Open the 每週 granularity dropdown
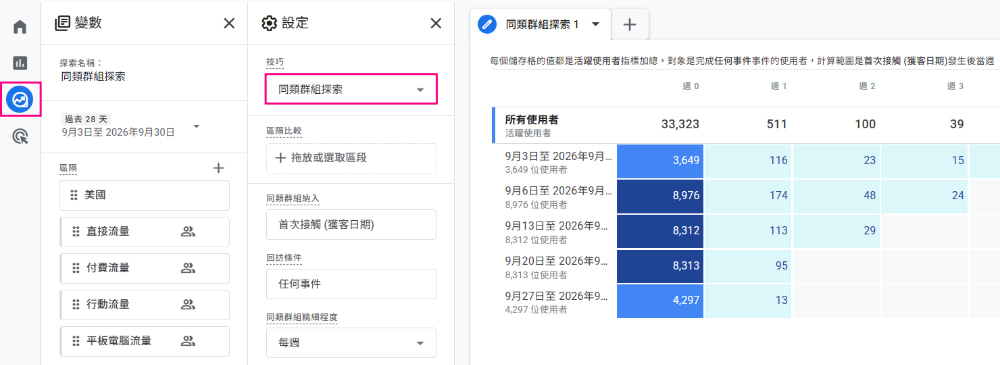Screen dimensions: 1000x365 tap(351, 343)
